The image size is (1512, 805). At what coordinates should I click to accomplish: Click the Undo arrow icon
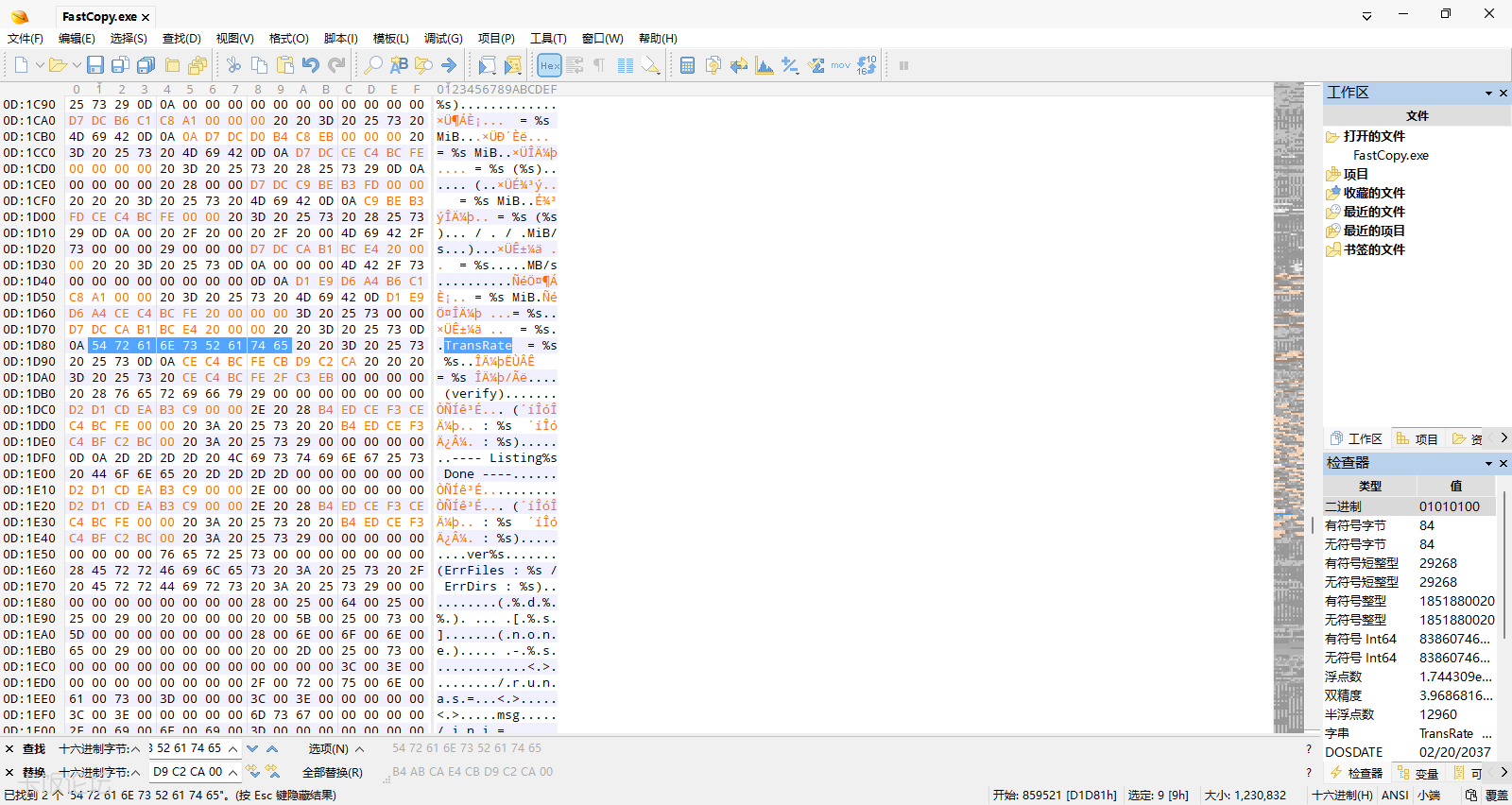[311, 65]
